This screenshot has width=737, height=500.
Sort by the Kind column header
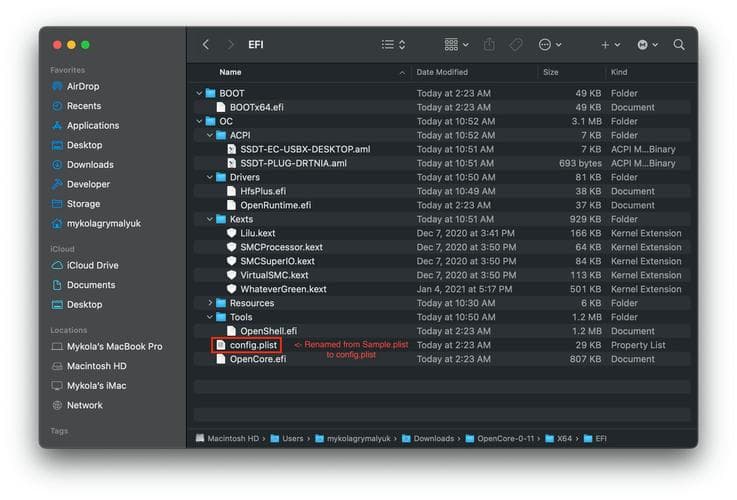[619, 72]
